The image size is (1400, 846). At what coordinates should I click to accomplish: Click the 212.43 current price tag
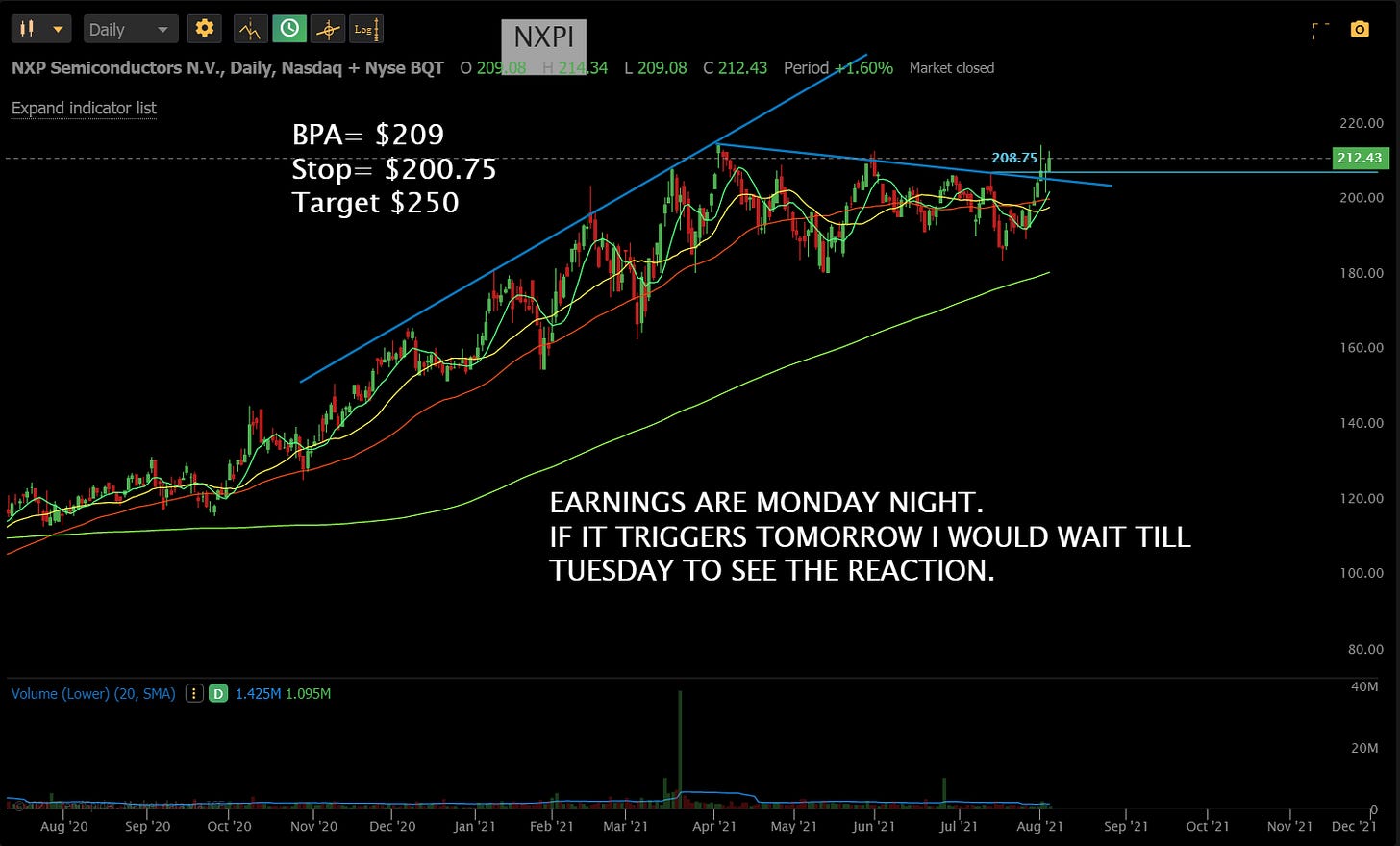point(1359,158)
